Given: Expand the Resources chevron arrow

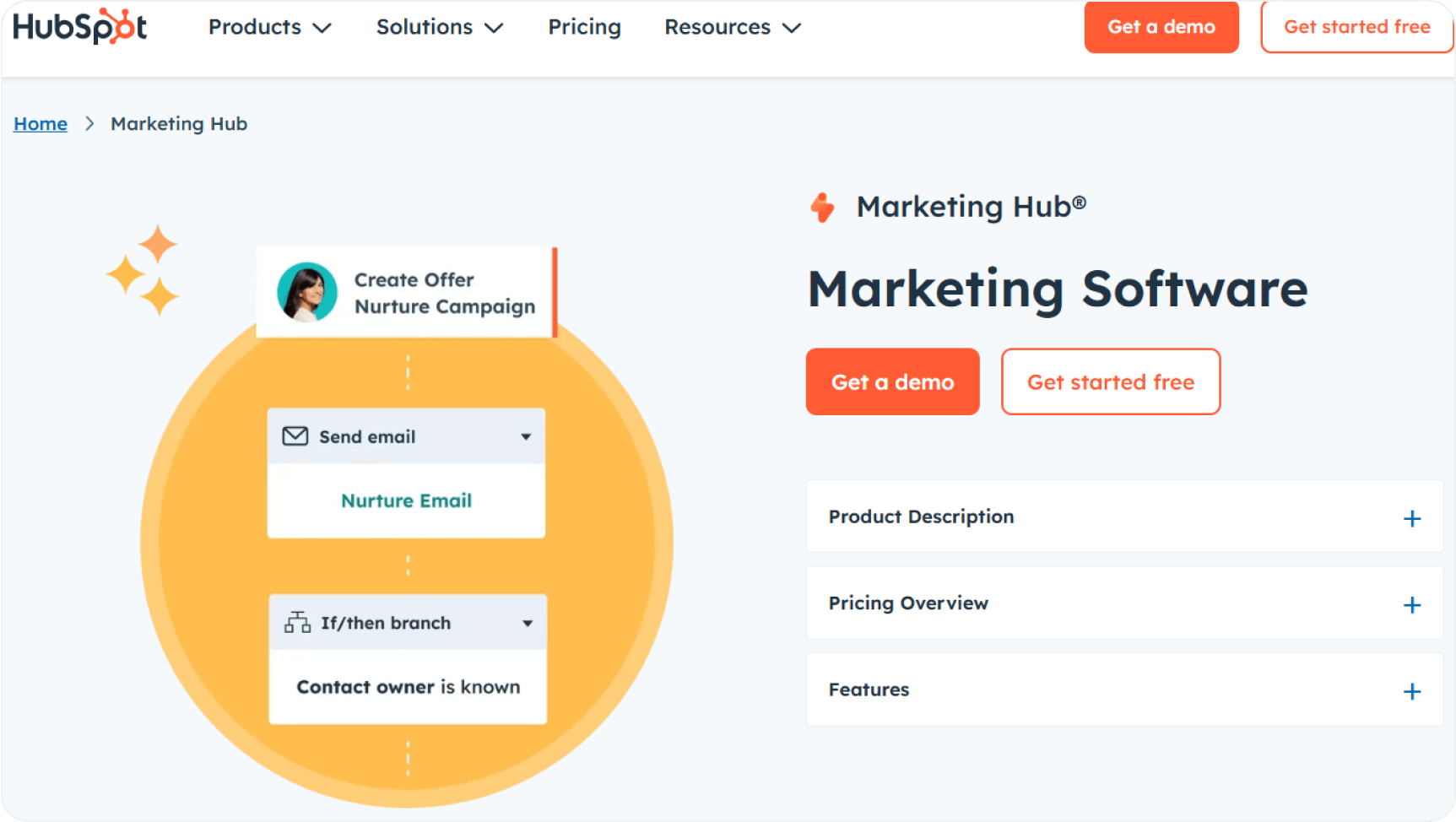Looking at the screenshot, I should coord(791,28).
